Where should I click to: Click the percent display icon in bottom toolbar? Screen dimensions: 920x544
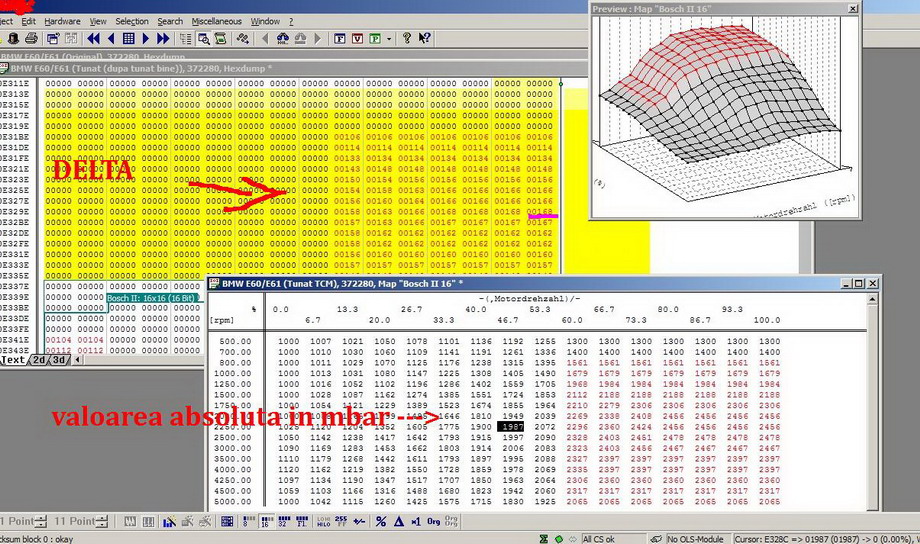[x=380, y=521]
